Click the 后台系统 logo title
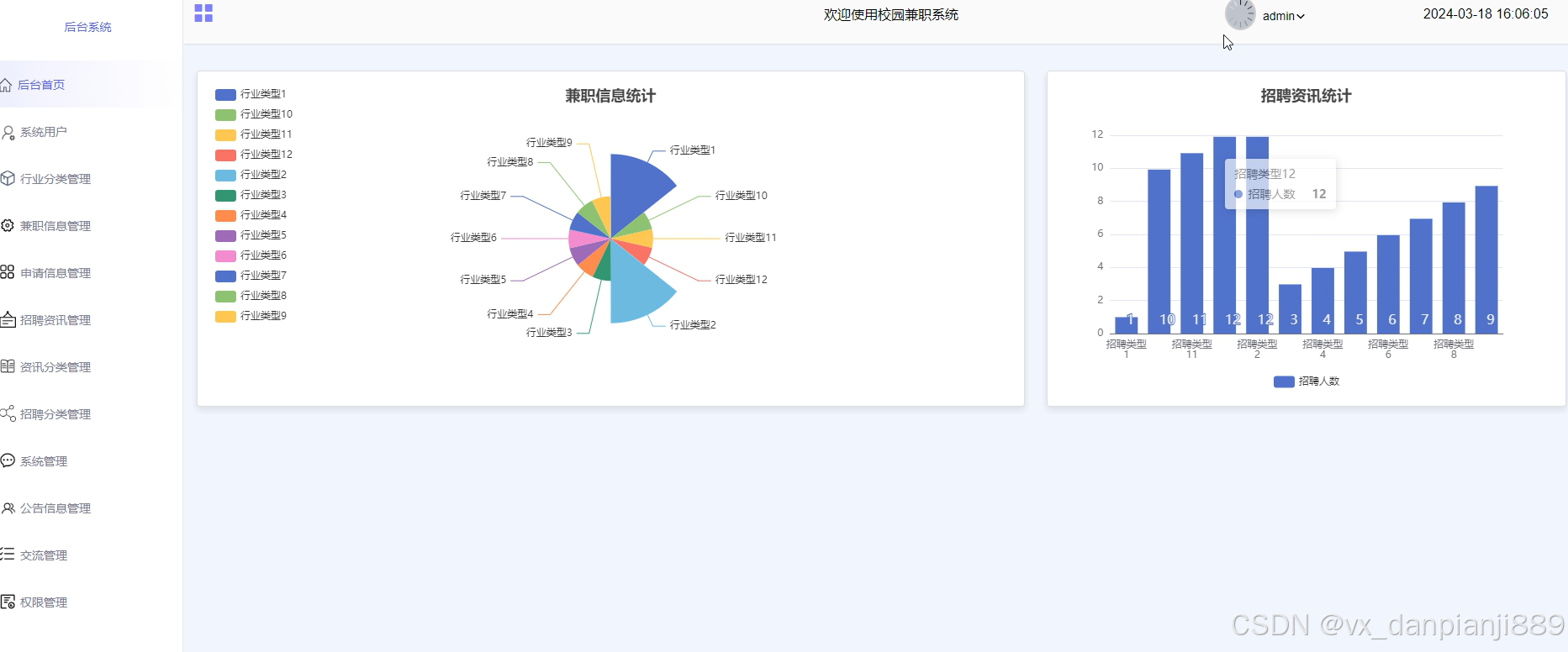Image resolution: width=1568 pixels, height=652 pixels. [x=88, y=27]
